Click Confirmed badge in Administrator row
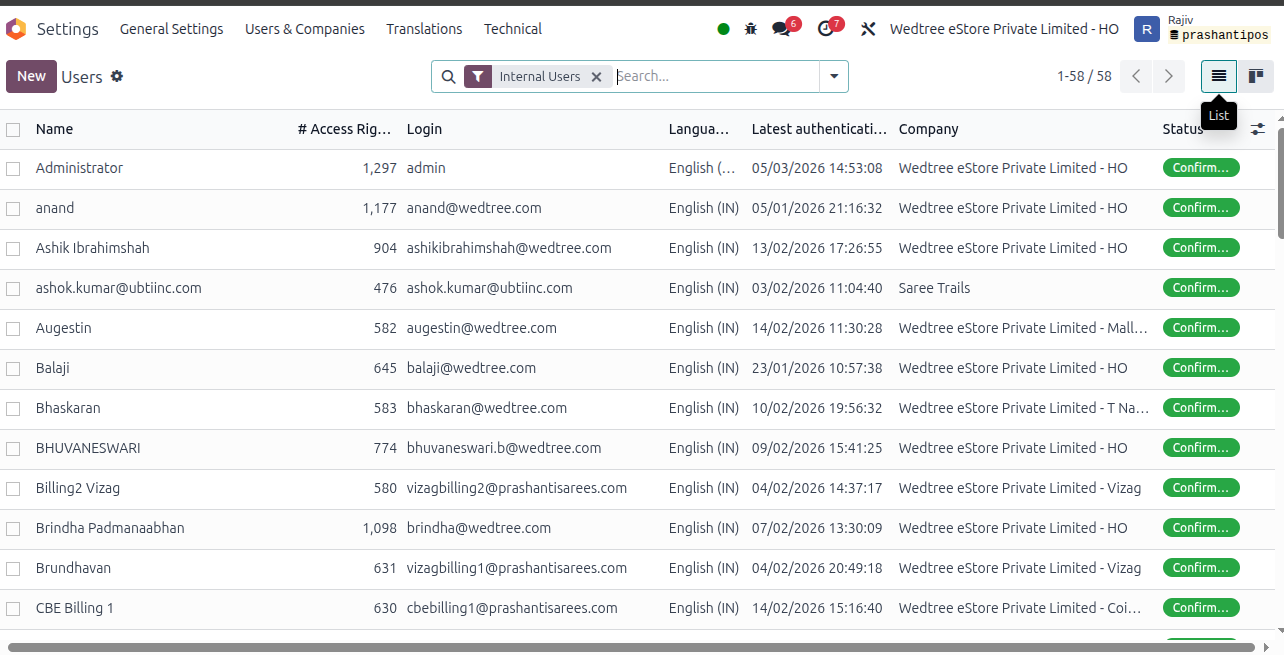Image resolution: width=1284 pixels, height=655 pixels. (1201, 168)
